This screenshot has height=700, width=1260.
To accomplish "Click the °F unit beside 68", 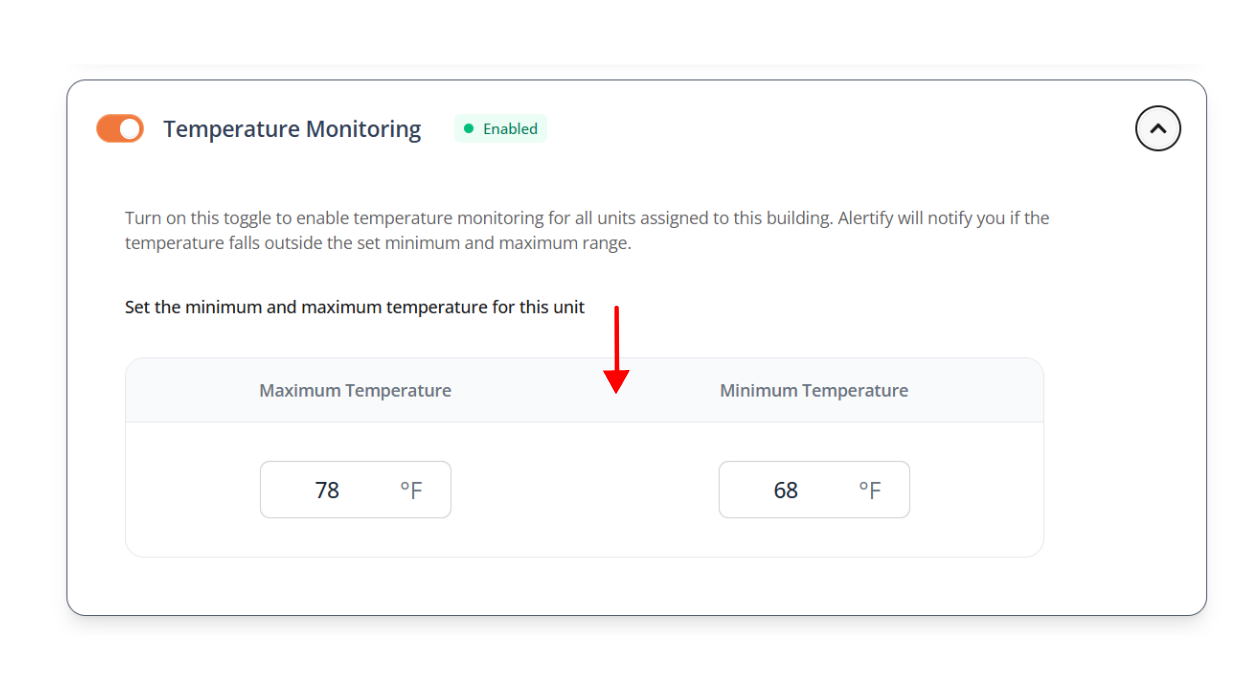I will [x=870, y=490].
